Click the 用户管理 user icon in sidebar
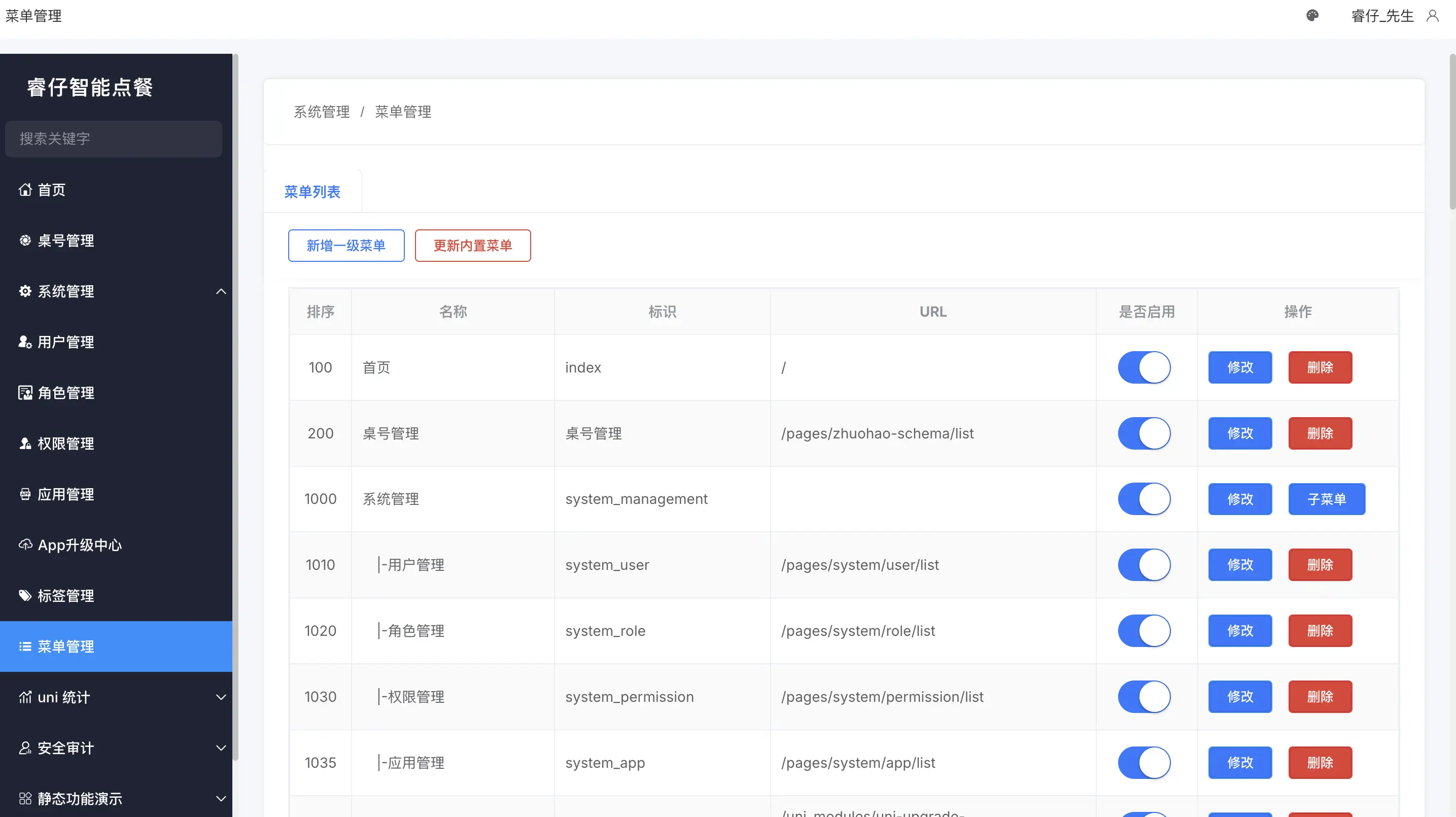Image resolution: width=1456 pixels, height=817 pixels. [x=25, y=342]
